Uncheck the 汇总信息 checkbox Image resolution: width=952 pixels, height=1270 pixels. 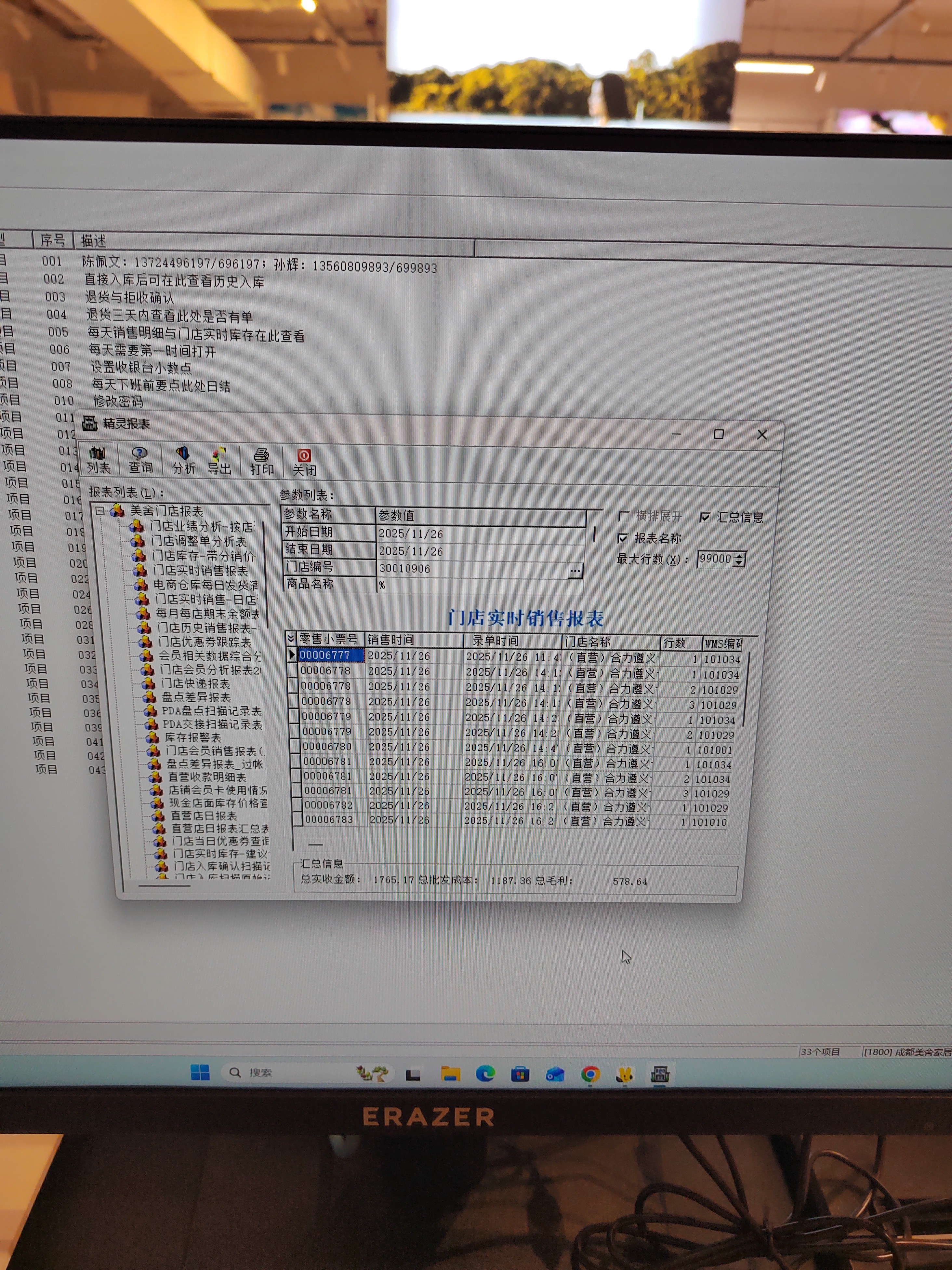point(705,517)
